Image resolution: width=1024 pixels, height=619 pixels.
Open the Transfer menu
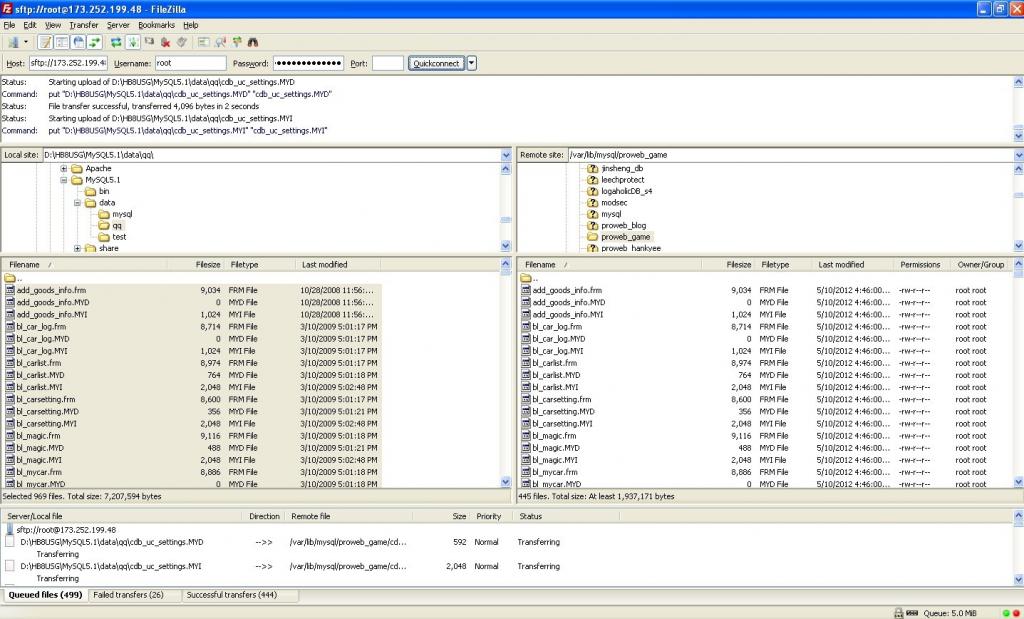click(x=84, y=24)
